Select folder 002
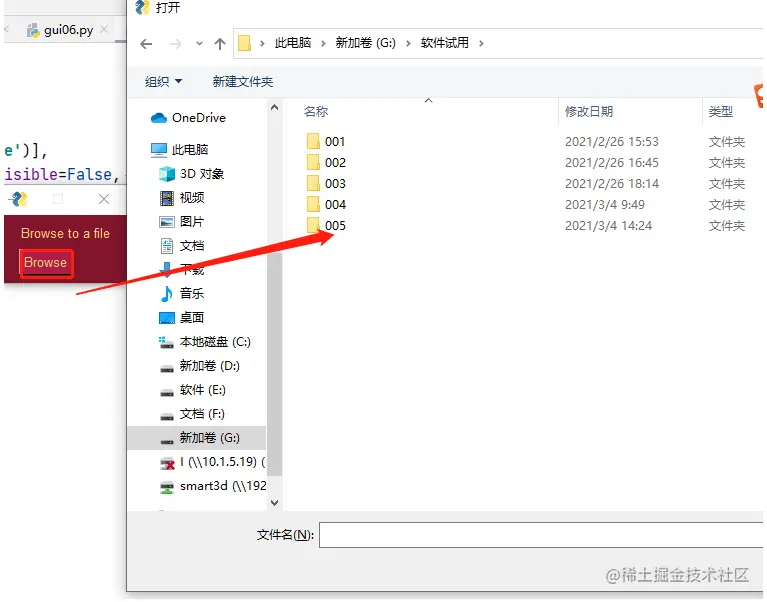This screenshot has height=602, width=767. click(x=335, y=163)
